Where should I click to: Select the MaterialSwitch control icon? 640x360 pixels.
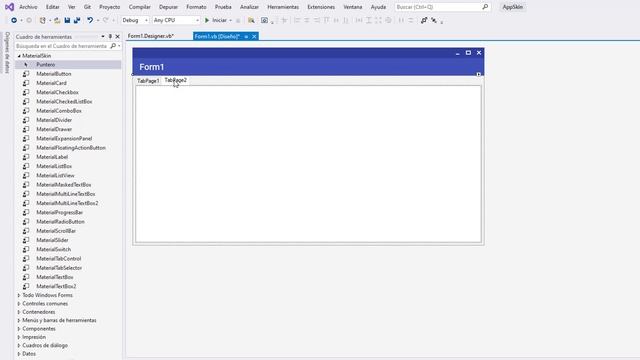tap(26, 249)
